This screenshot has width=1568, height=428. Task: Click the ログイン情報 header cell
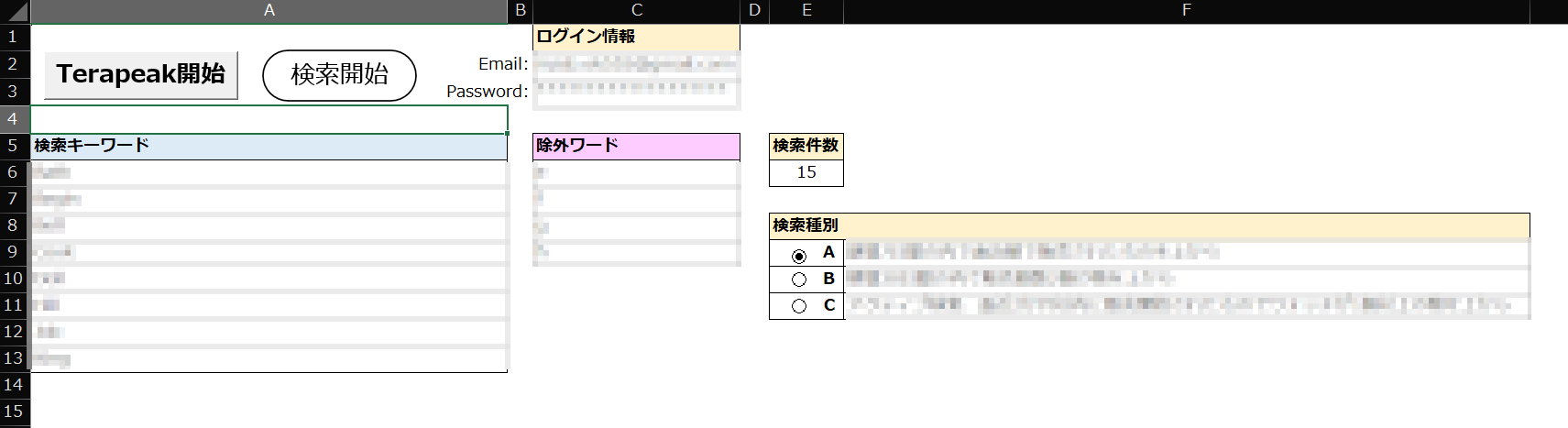click(x=636, y=37)
